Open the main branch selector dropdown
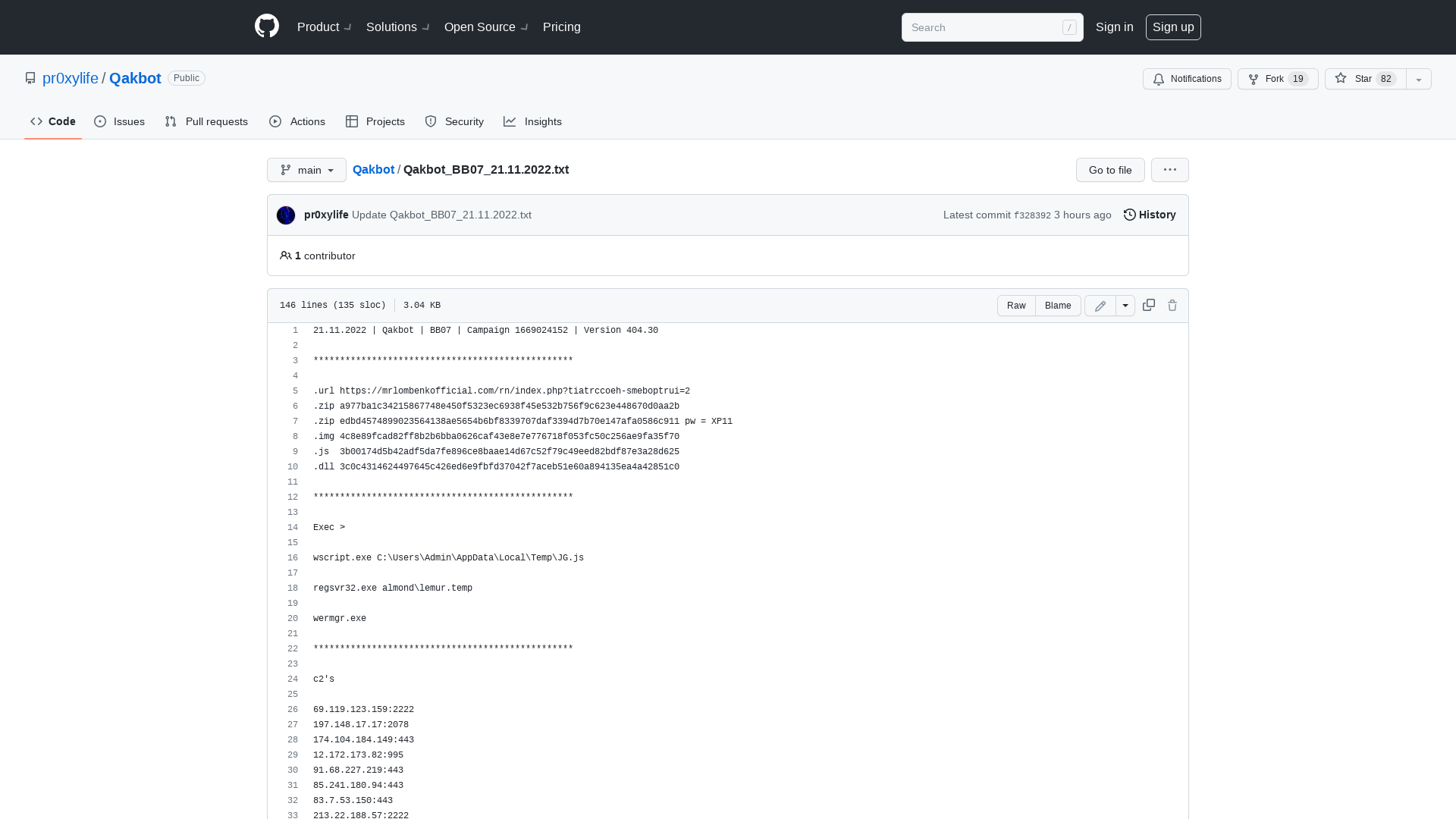Screen dimensions: 1456x819 click(x=306, y=170)
